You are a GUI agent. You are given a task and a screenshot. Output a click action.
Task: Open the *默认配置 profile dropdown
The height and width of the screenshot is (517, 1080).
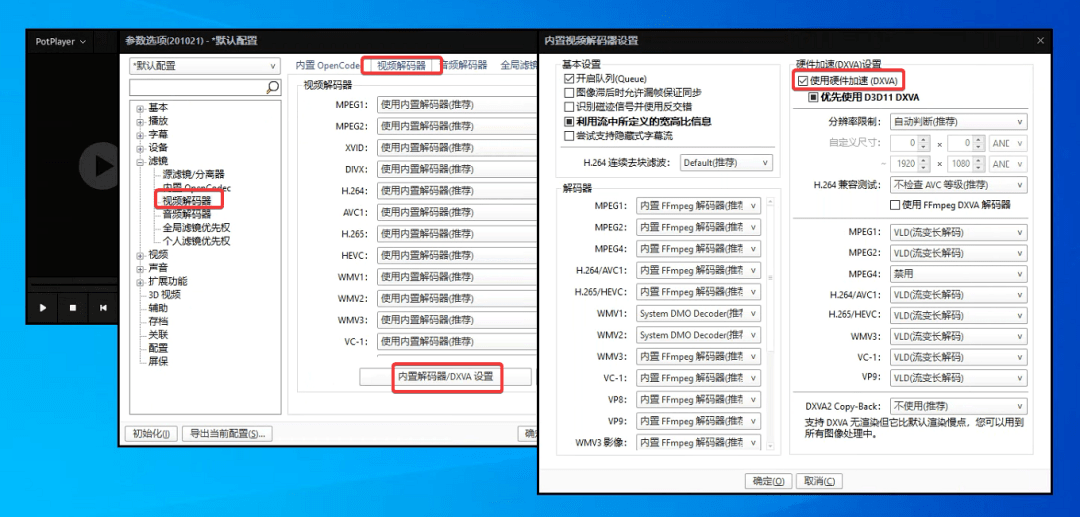point(205,66)
